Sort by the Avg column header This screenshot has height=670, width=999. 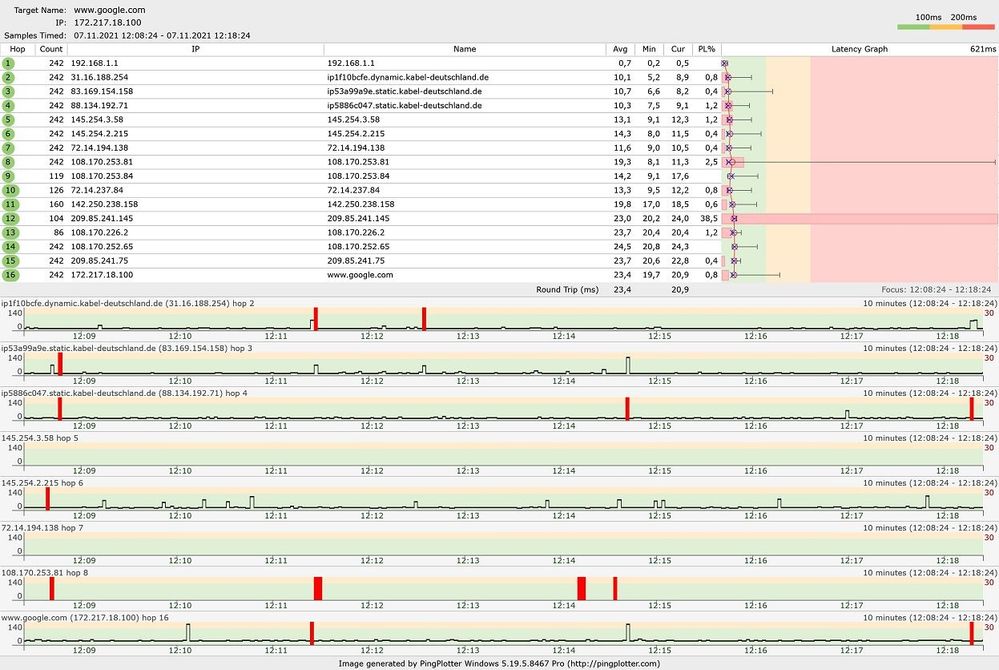tap(620, 49)
